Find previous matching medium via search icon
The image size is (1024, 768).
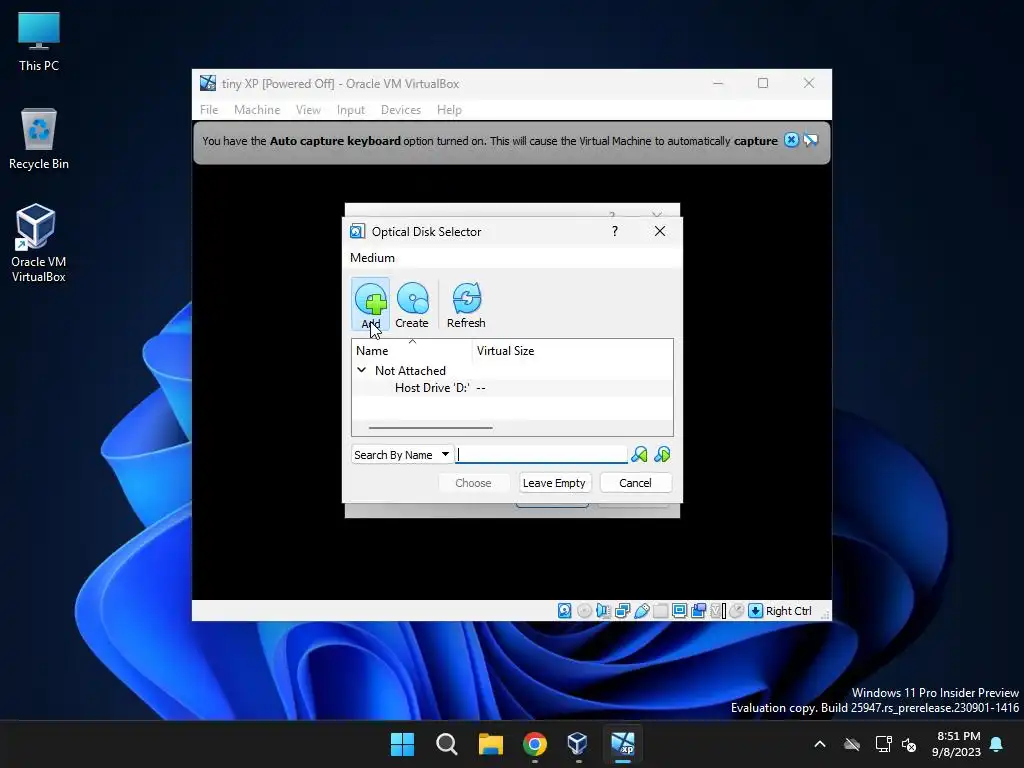(639, 455)
